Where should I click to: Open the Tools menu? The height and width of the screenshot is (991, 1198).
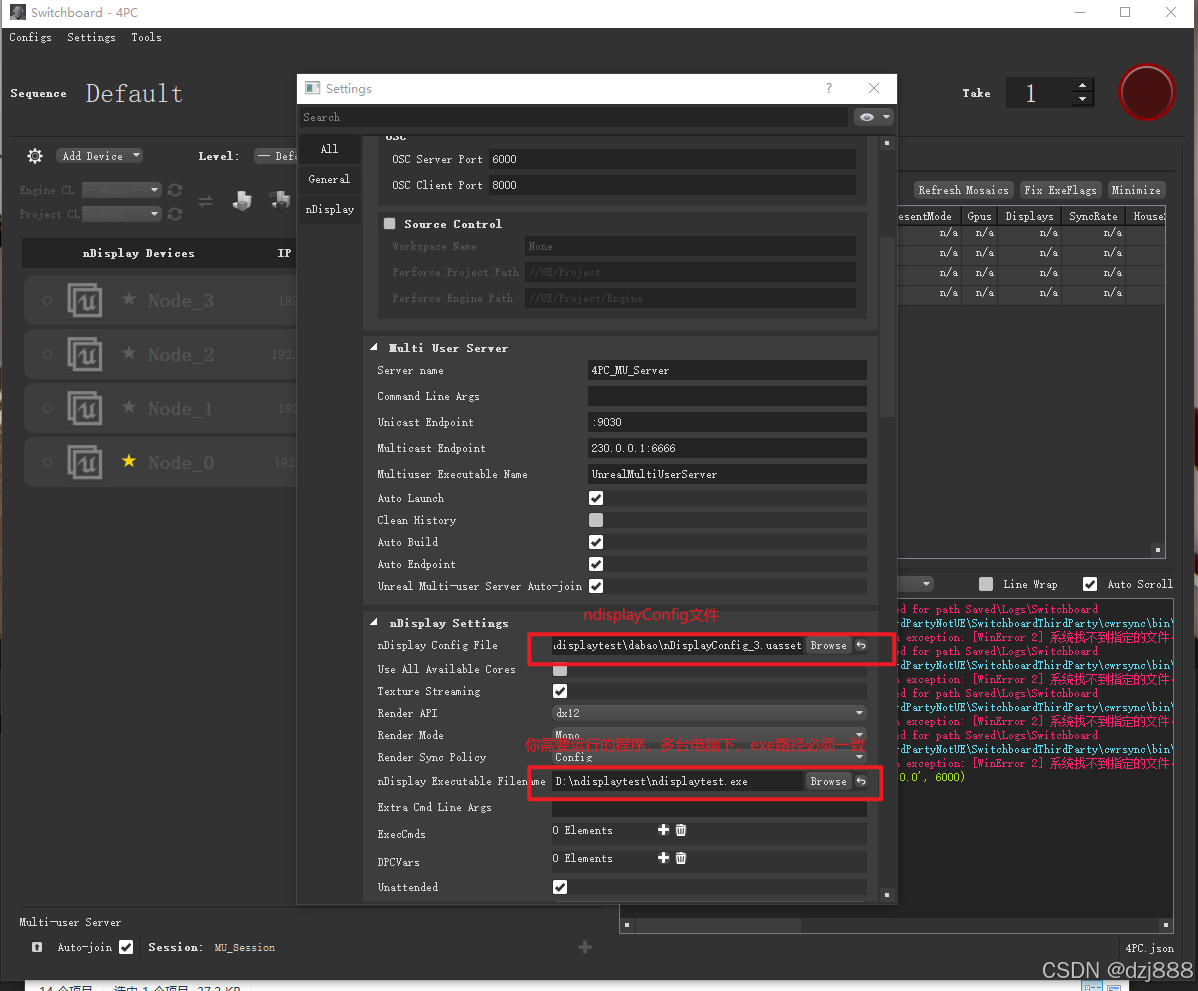pyautogui.click(x=146, y=37)
